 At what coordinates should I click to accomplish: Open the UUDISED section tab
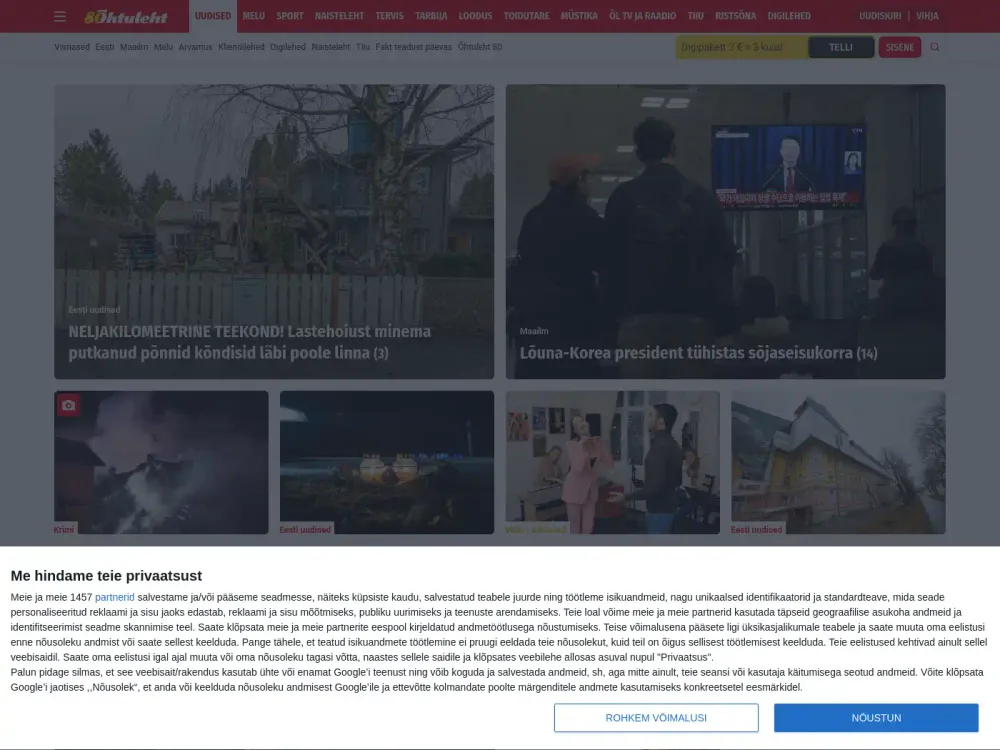tap(213, 16)
